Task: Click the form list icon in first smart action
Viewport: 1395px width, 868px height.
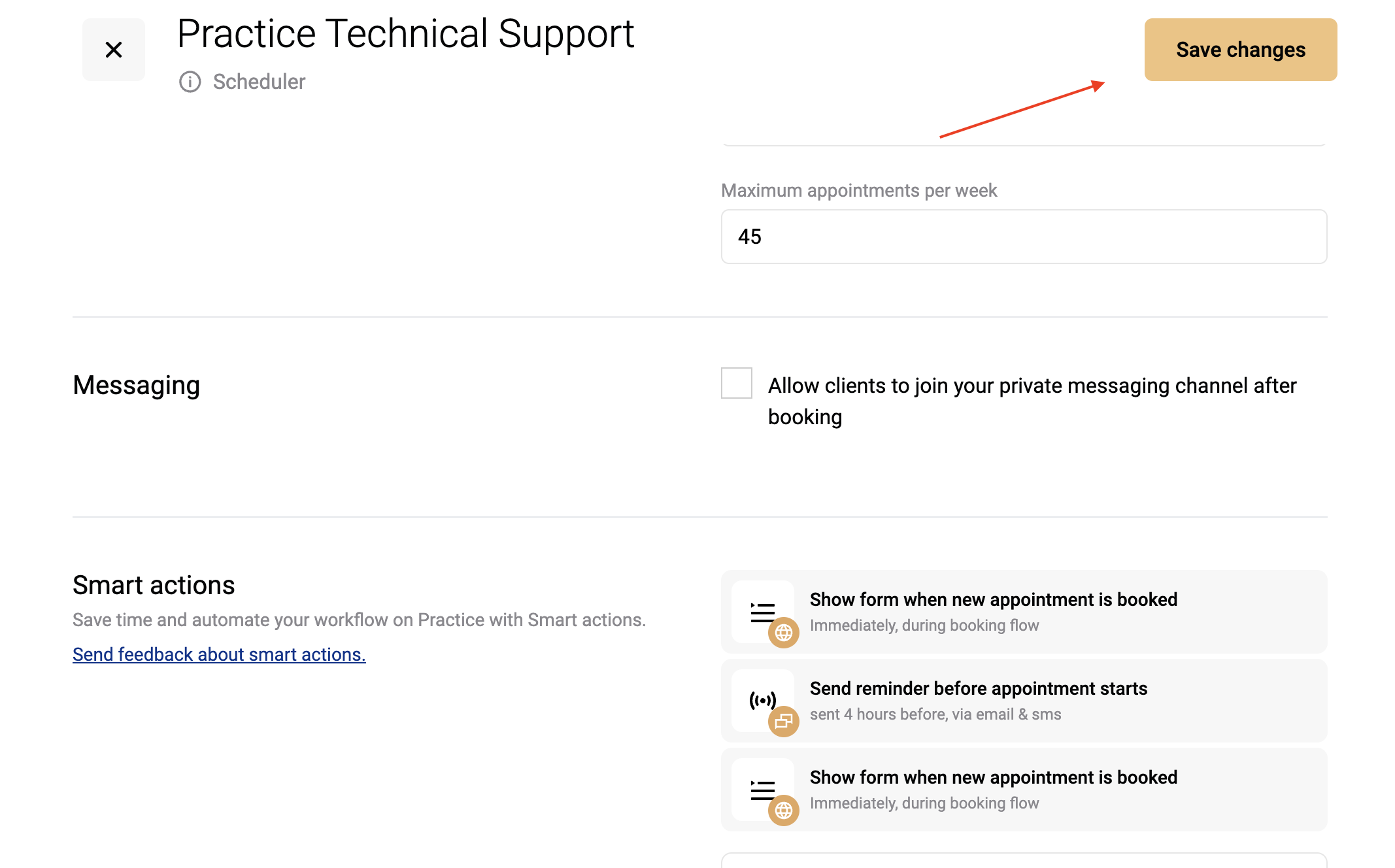Action: pyautogui.click(x=762, y=612)
